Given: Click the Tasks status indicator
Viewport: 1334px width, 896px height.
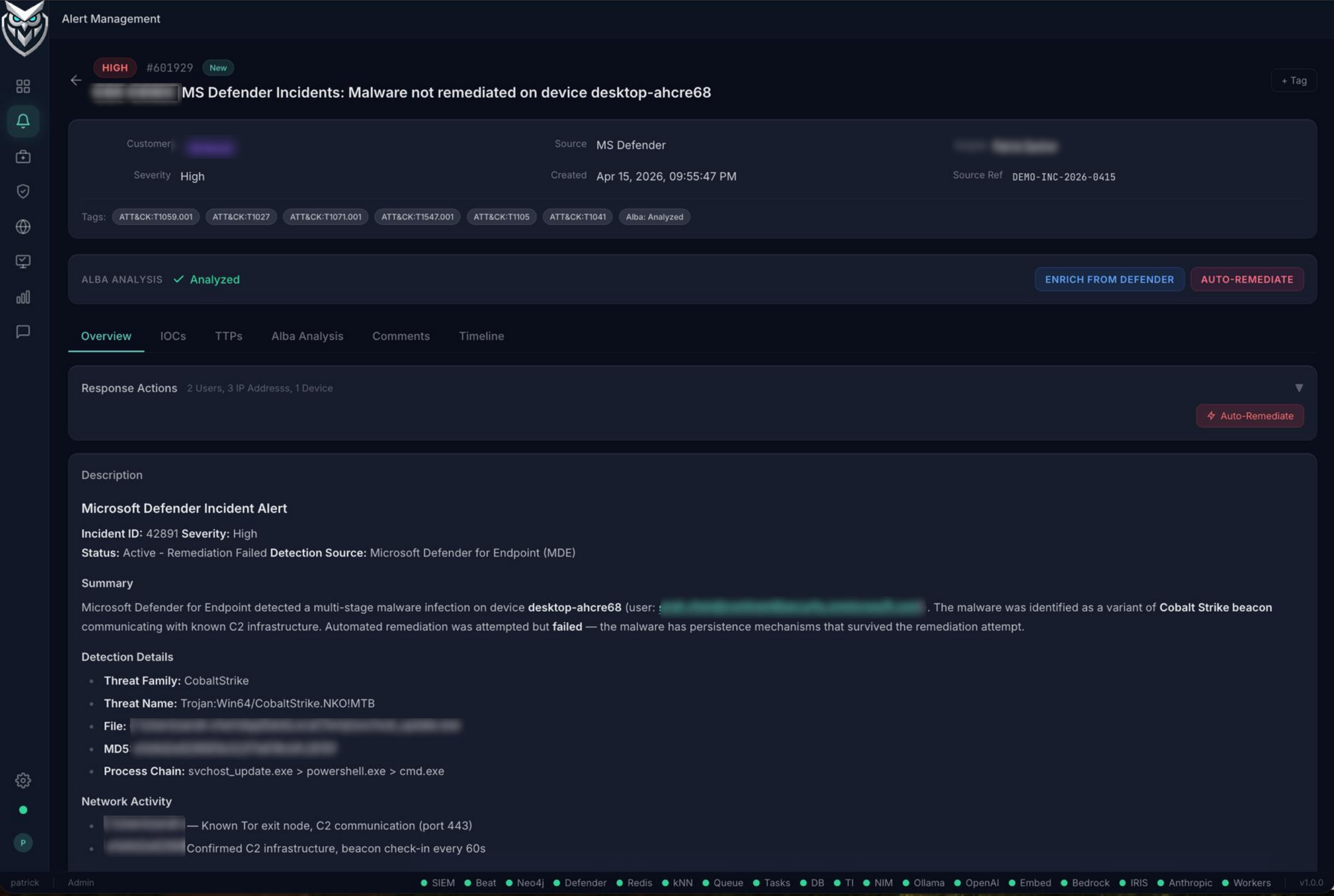Looking at the screenshot, I should point(771,883).
